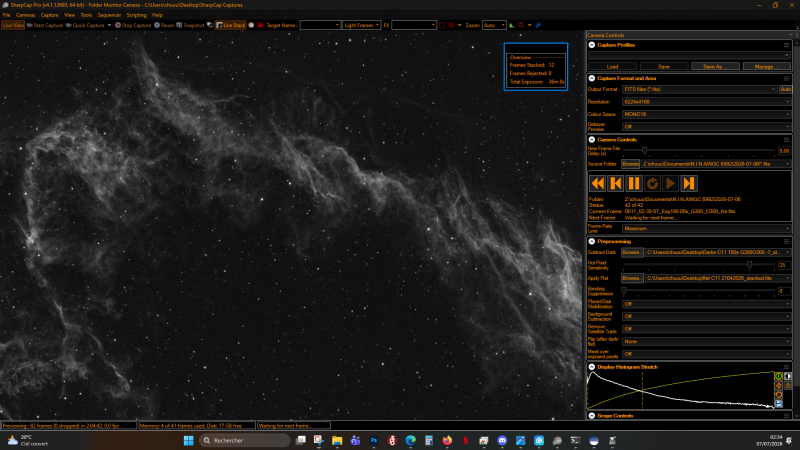800x450 pixels.
Task: Skip to the next frame icon
Action: 689,183
